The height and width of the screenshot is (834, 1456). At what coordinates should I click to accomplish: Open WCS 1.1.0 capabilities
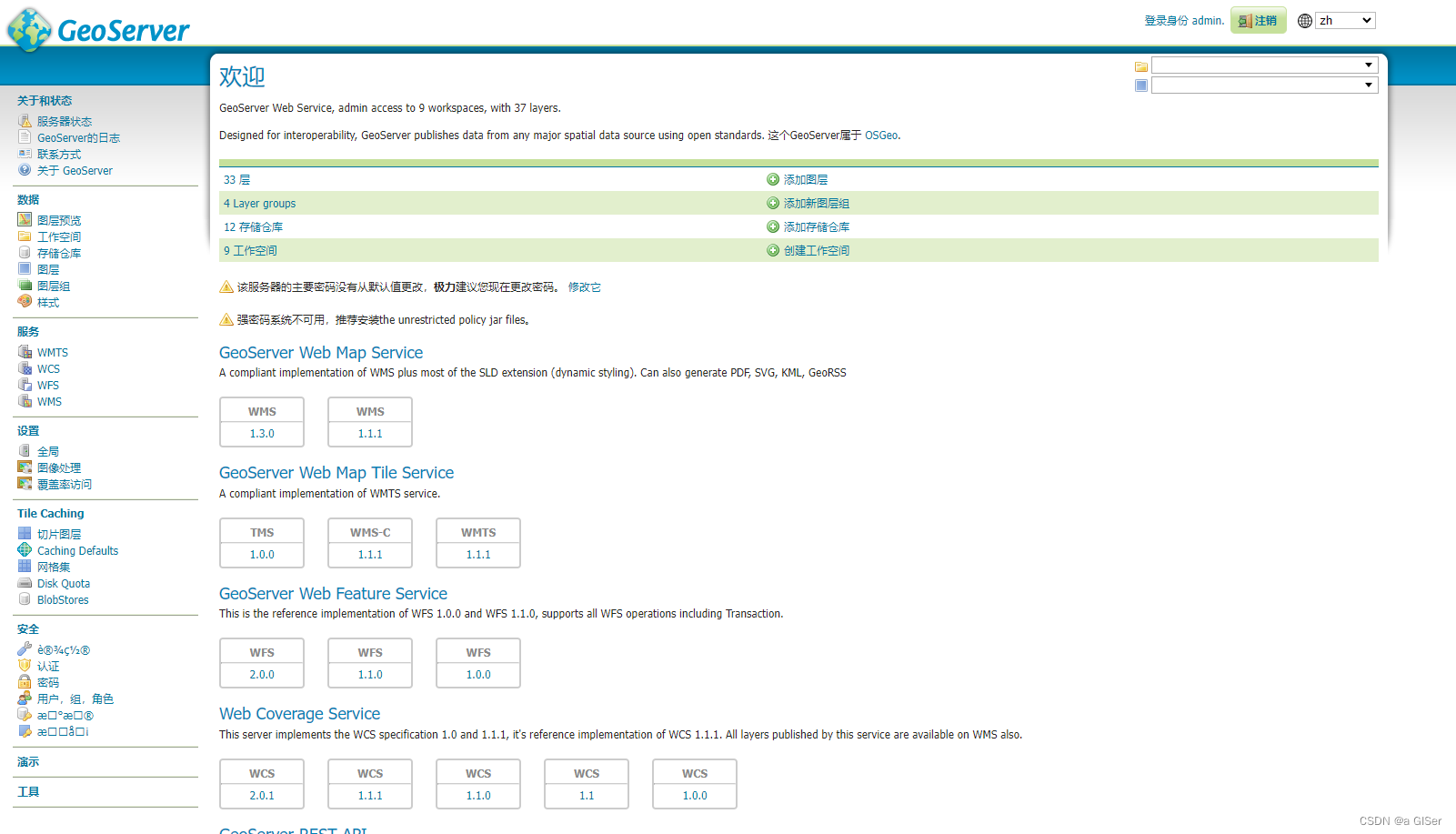[x=478, y=795]
